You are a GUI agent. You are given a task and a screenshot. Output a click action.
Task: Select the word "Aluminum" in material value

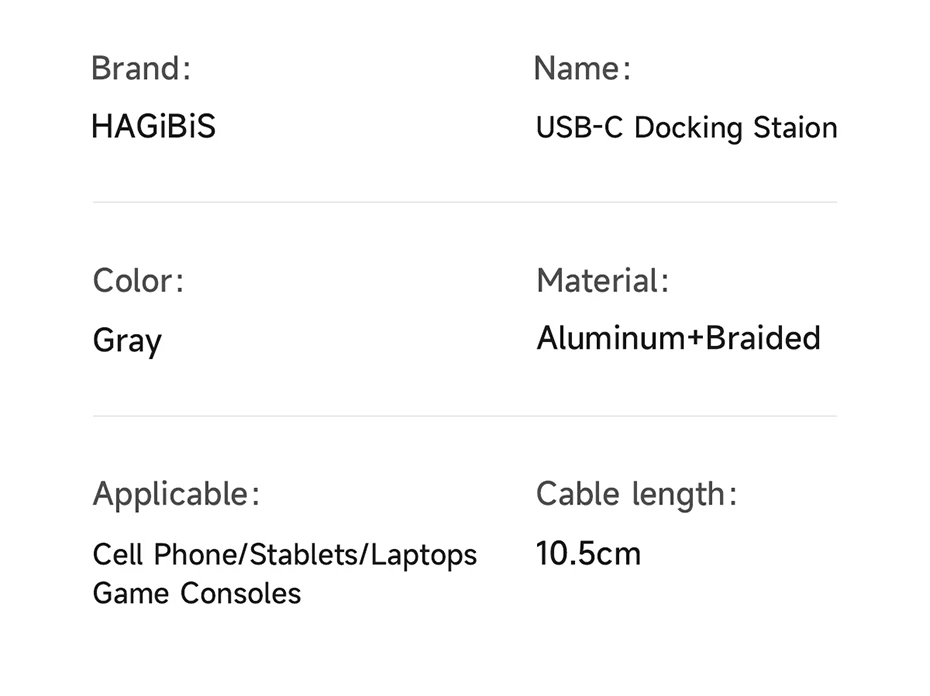click(x=610, y=339)
